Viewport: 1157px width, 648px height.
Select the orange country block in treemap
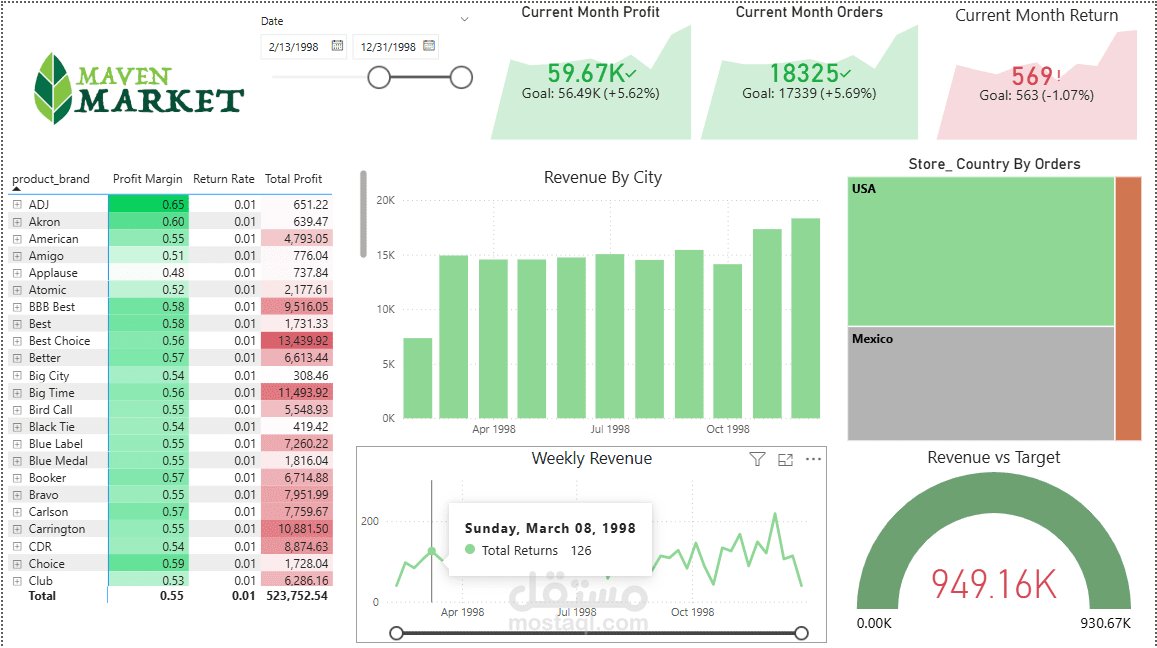[1128, 309]
